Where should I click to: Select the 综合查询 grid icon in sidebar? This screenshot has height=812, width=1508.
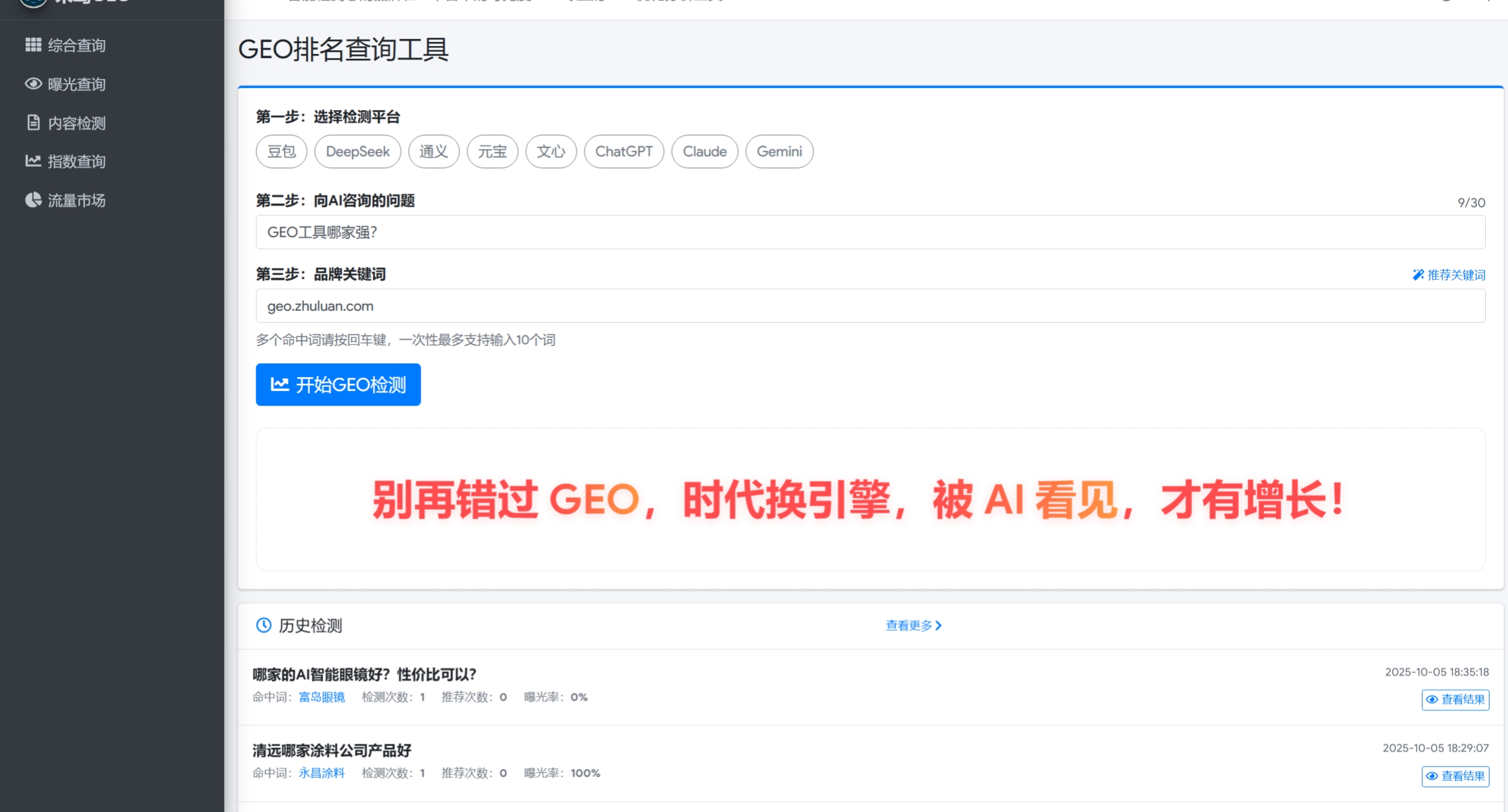(33, 44)
